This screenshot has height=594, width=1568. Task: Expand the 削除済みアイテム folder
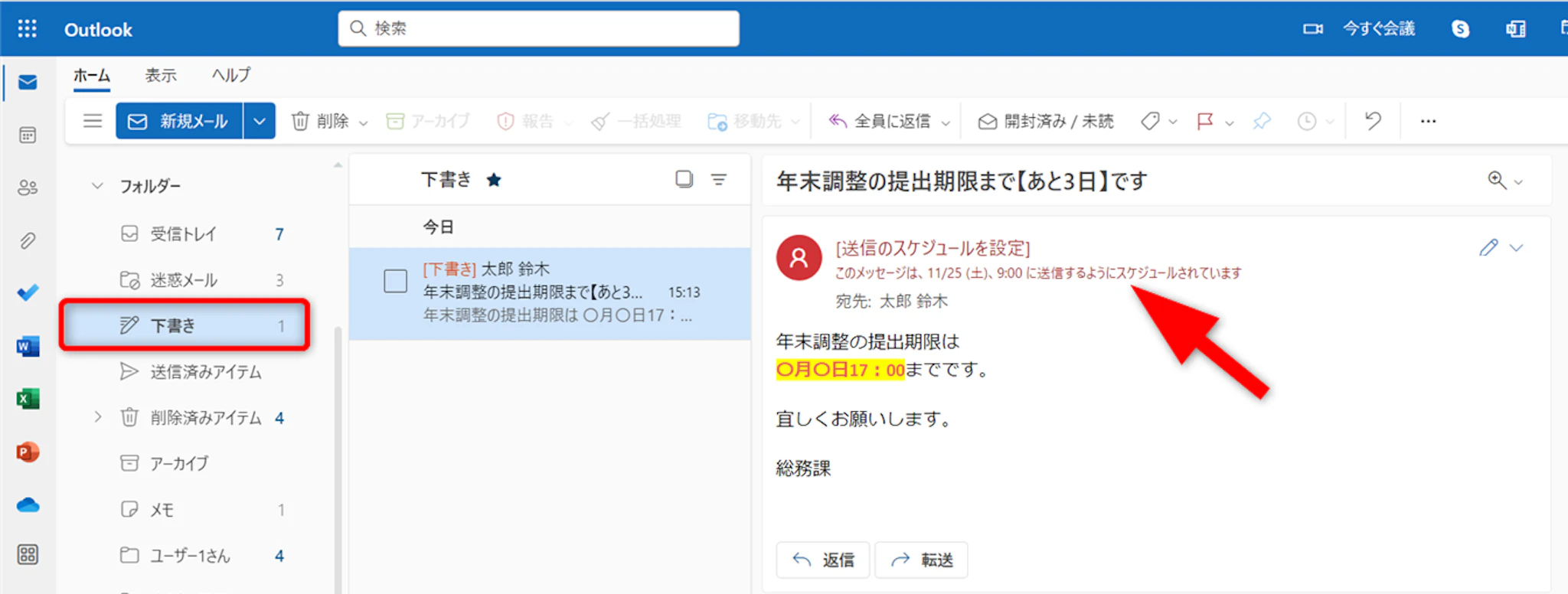click(x=97, y=417)
